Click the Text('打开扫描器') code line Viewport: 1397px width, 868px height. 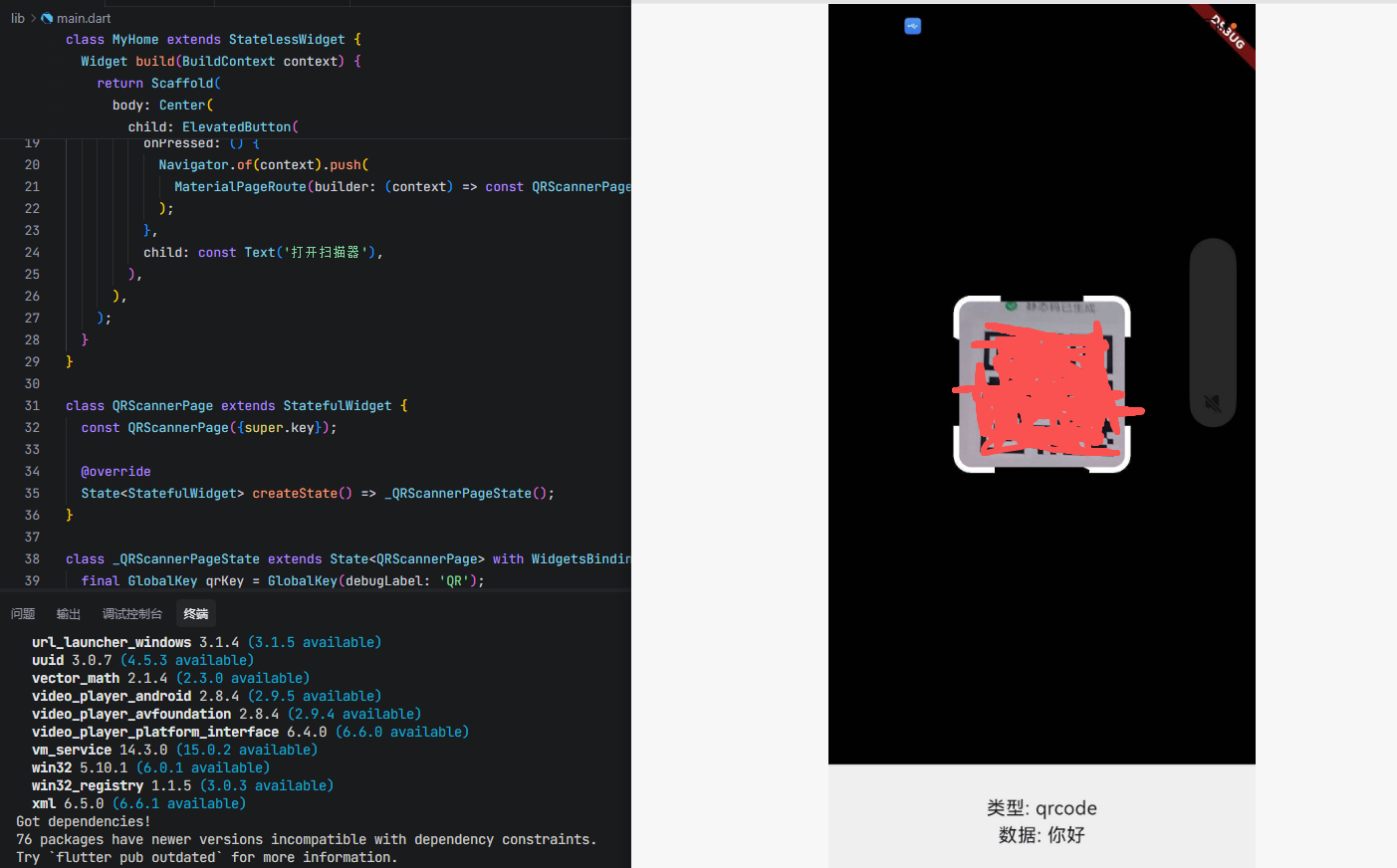click(x=263, y=253)
